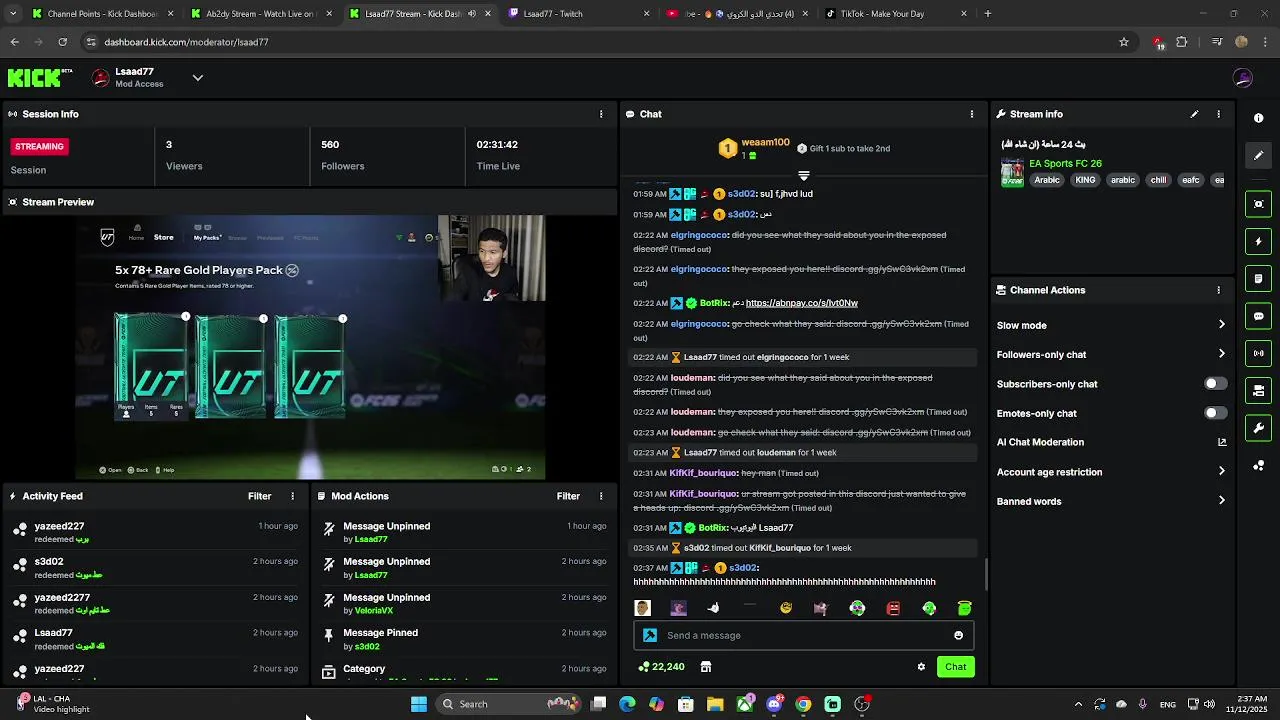Click the KING stream tag
The image size is (1280, 720).
coord(1086,180)
